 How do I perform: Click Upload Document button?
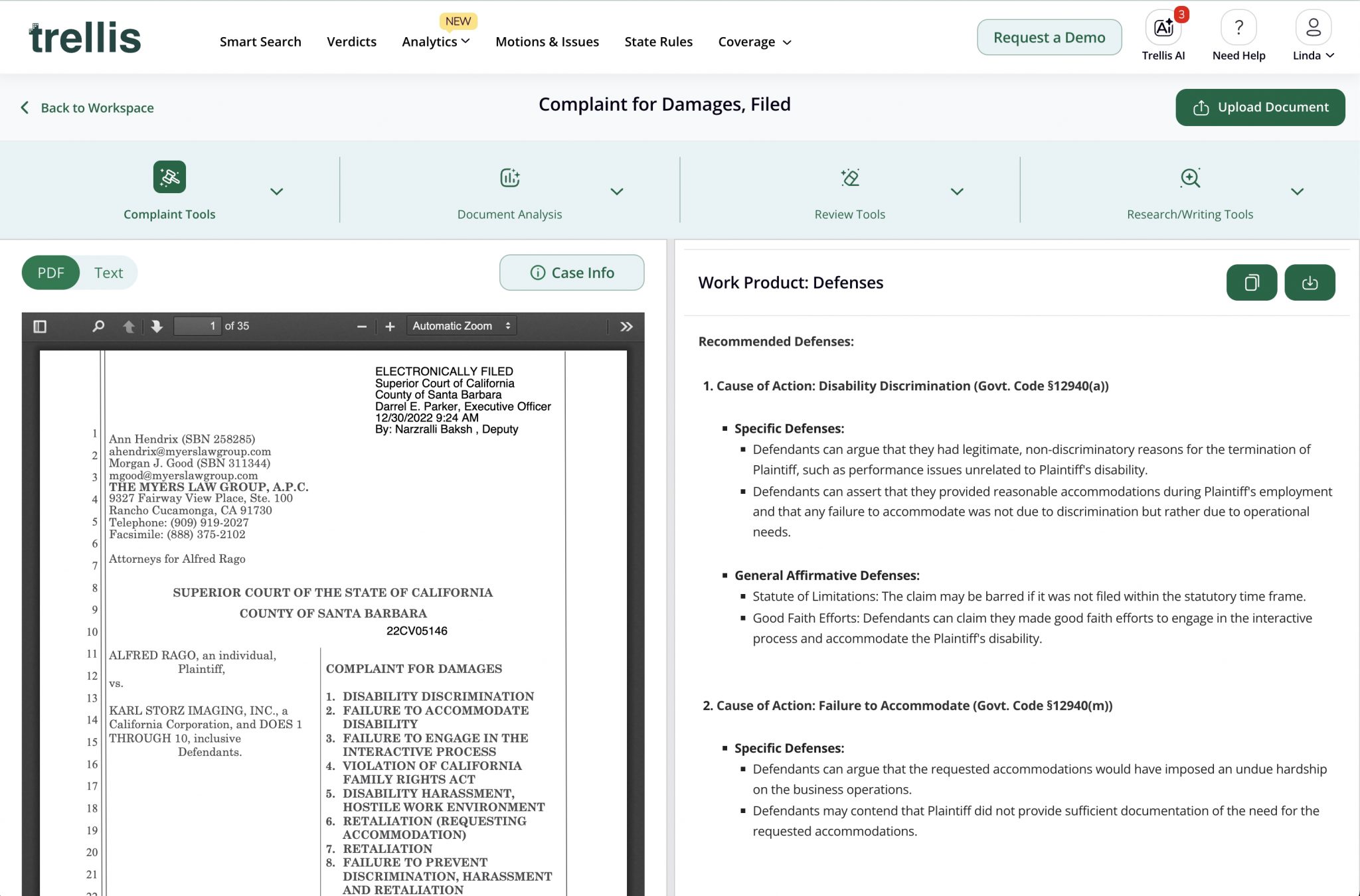(1260, 108)
